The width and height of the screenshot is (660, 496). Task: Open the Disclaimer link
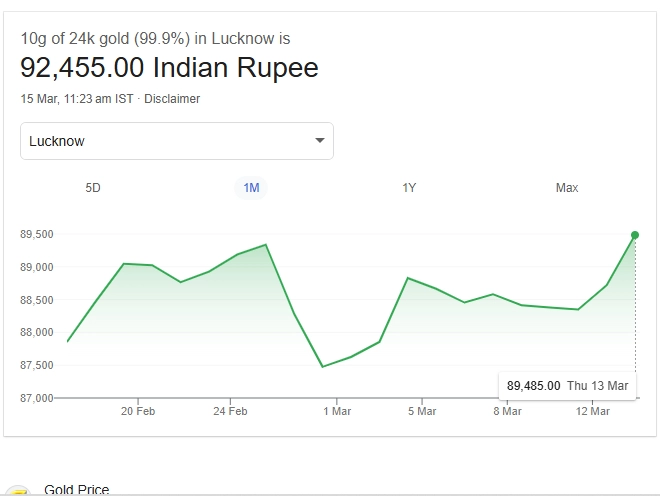(x=172, y=99)
